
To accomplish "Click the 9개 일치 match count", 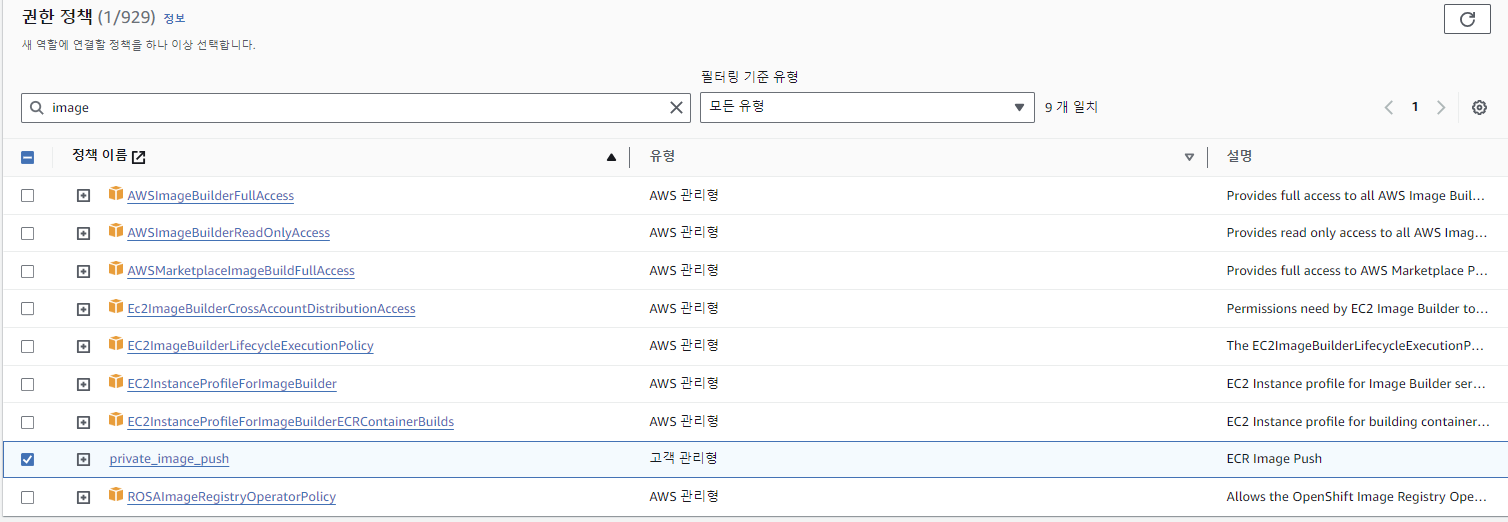I will tap(1071, 107).
